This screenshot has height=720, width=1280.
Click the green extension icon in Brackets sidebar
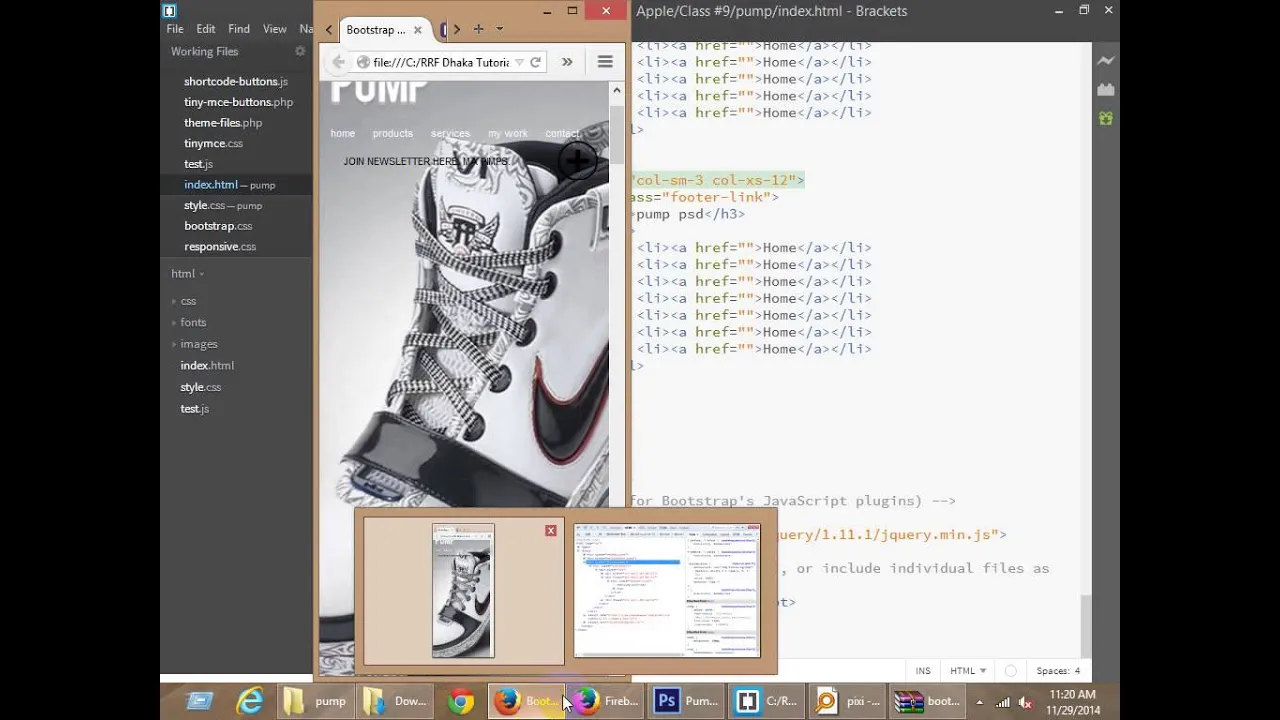coord(1105,118)
